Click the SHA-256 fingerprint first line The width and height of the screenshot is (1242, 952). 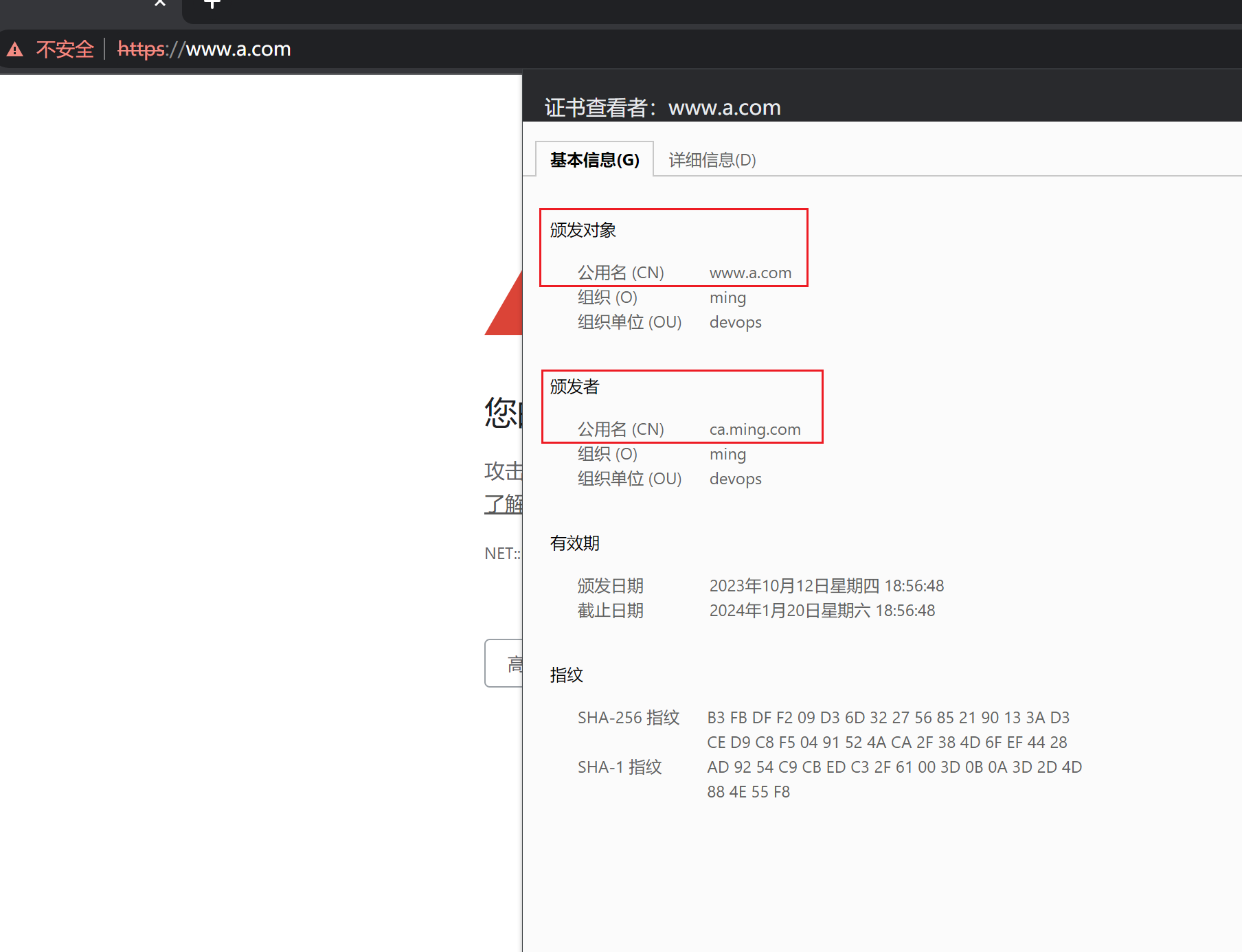[x=888, y=718]
